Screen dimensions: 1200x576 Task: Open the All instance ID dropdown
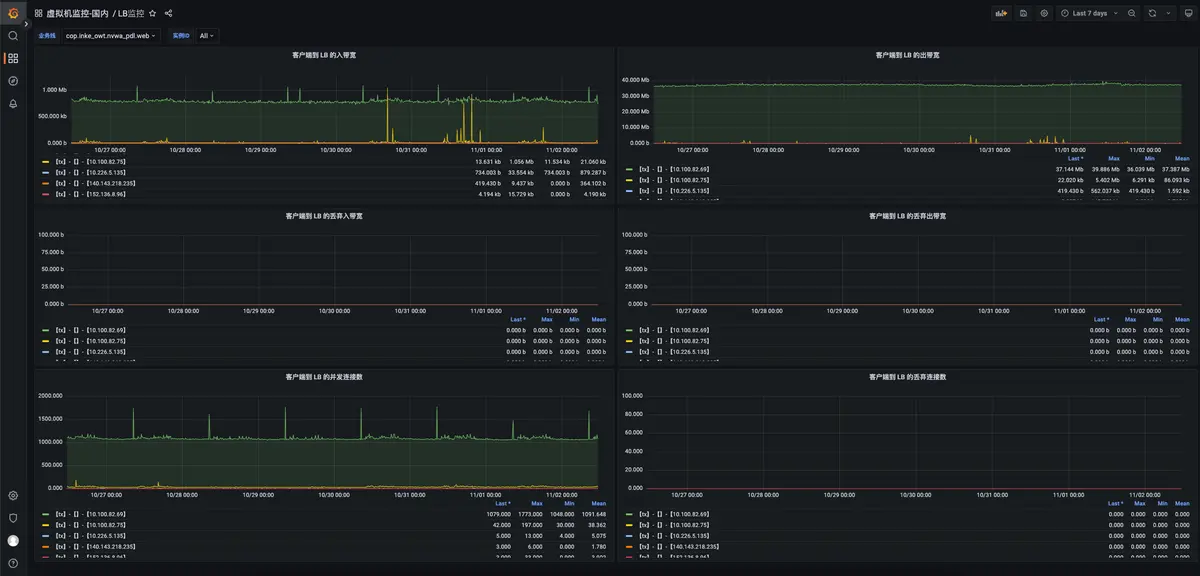207,35
